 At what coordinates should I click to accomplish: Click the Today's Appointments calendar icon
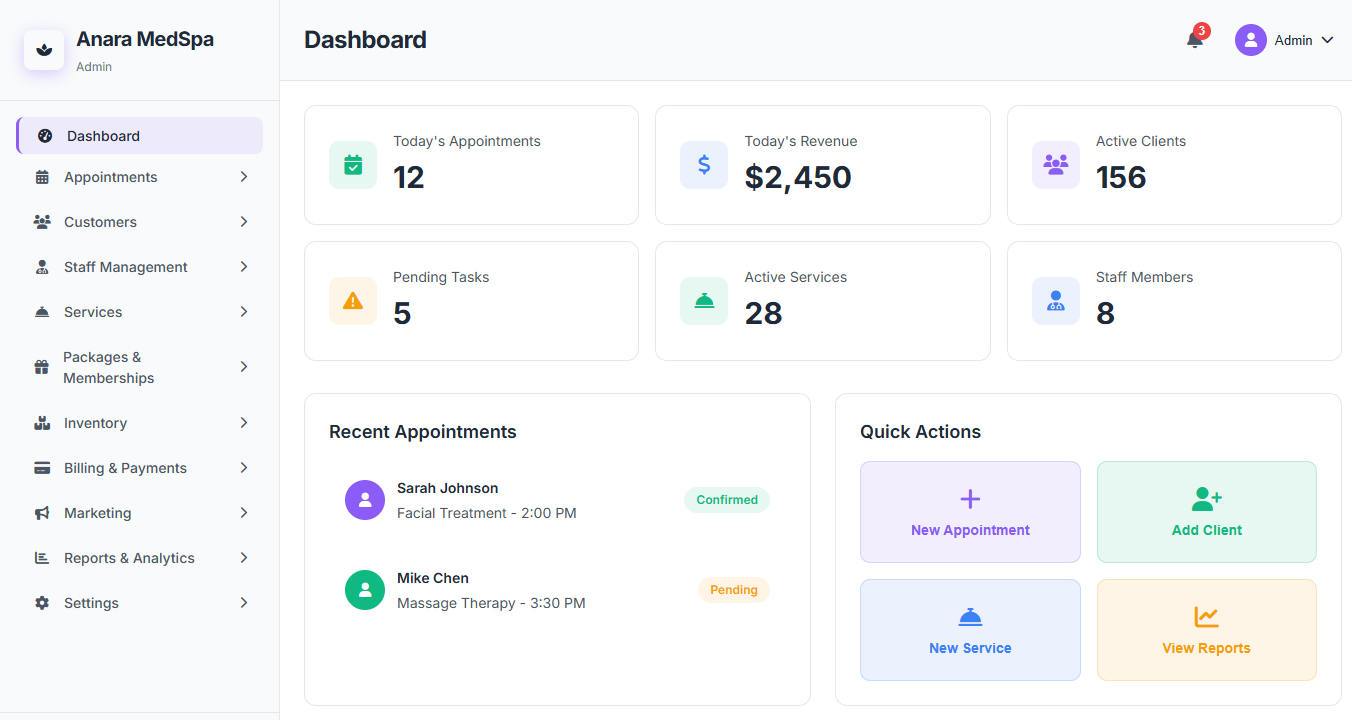coord(353,165)
